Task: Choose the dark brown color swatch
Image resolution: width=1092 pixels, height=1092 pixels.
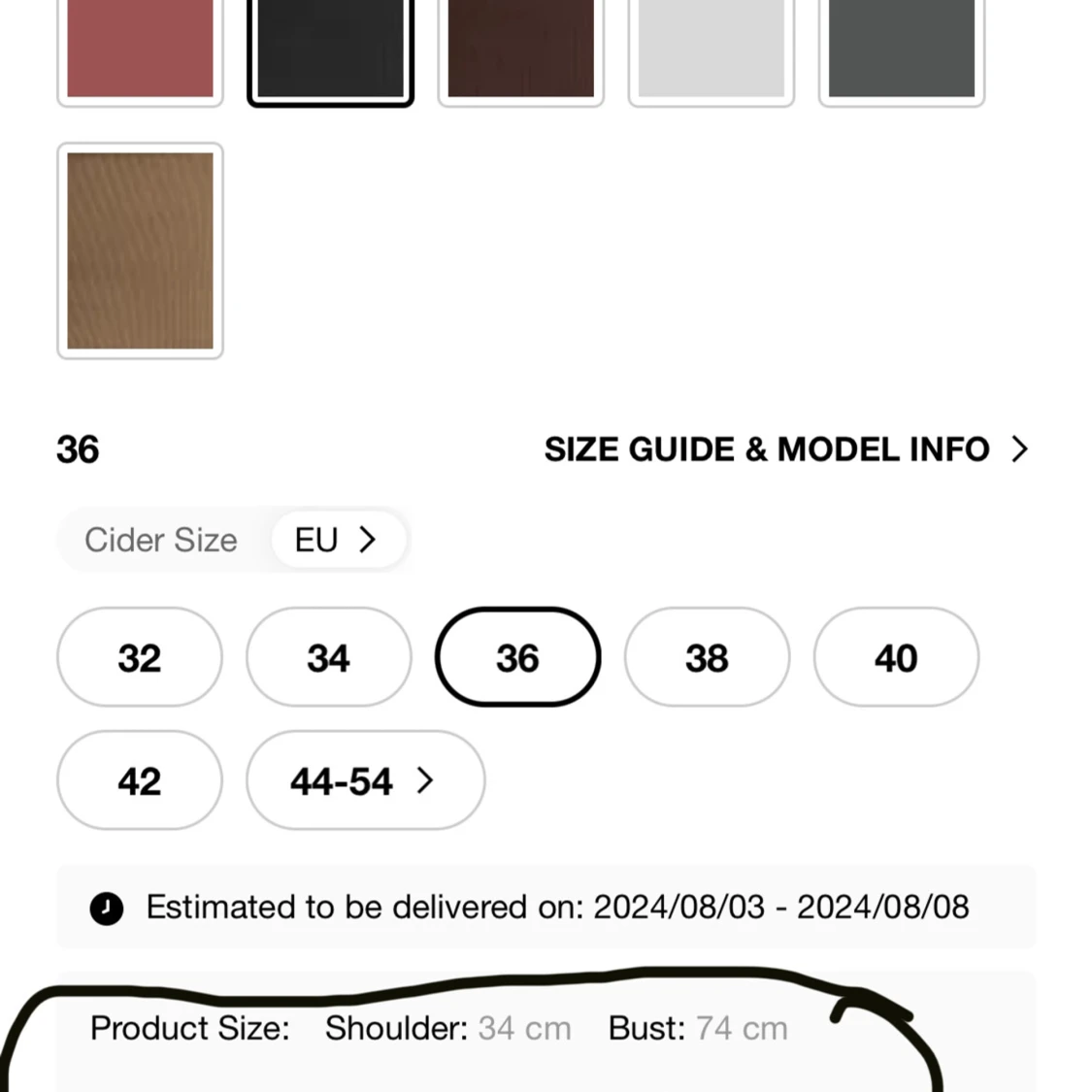Action: [x=520, y=49]
